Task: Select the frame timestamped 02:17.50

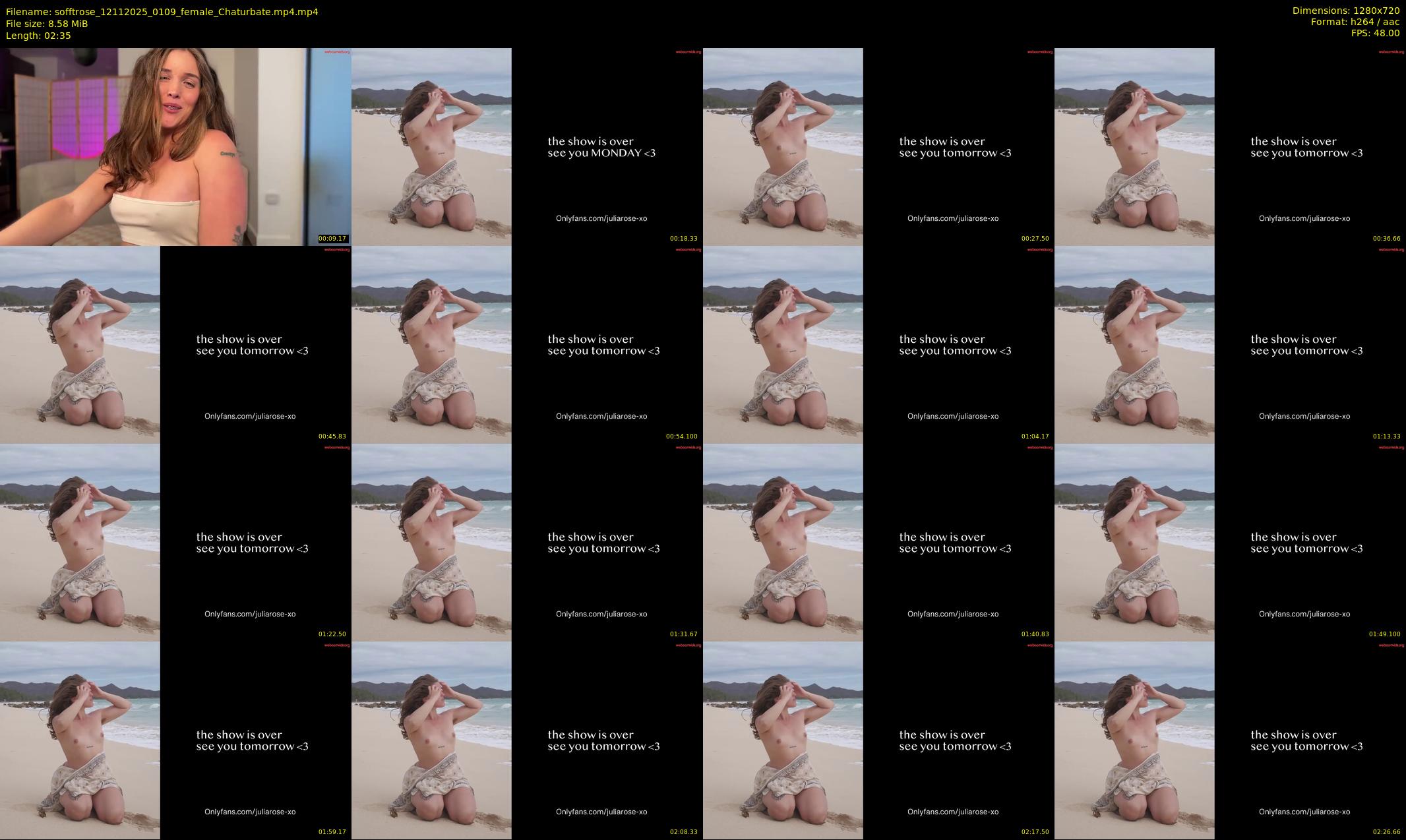Action: click(878, 740)
